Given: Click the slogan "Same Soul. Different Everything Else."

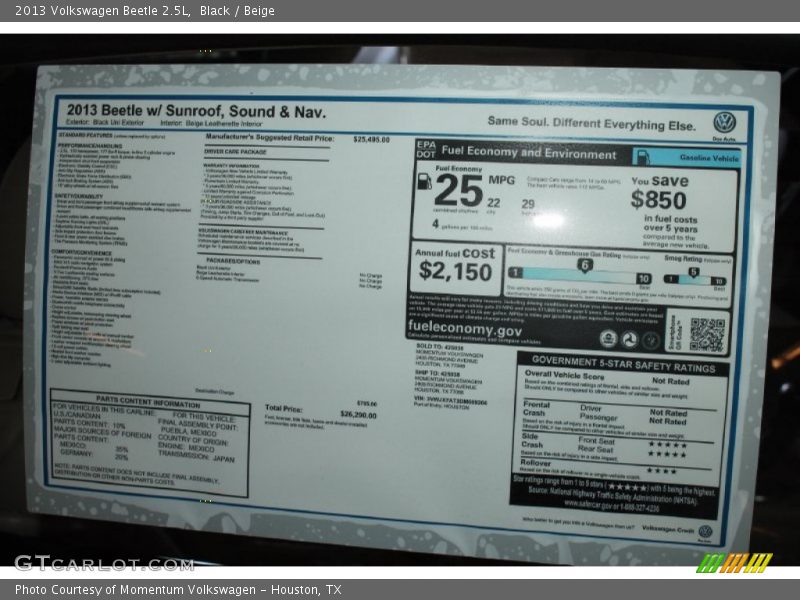Looking at the screenshot, I should (x=592, y=123).
